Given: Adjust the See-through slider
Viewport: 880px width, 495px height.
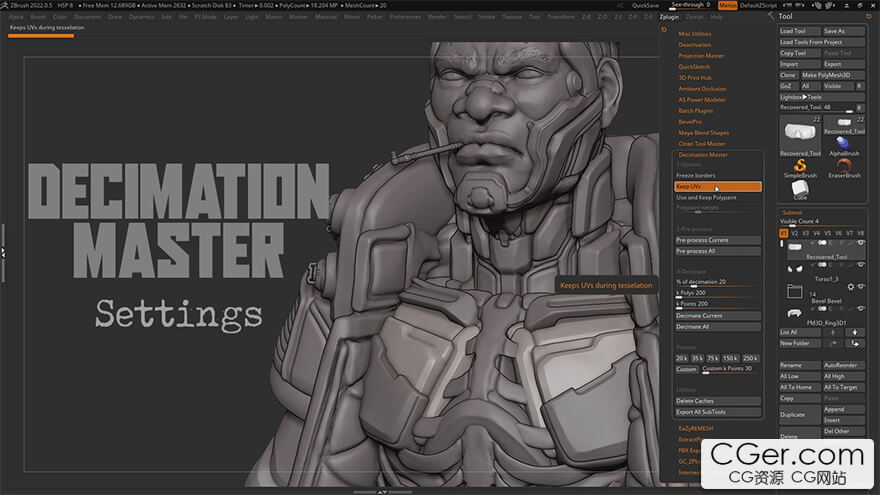Looking at the screenshot, I should pyautogui.click(x=692, y=5).
